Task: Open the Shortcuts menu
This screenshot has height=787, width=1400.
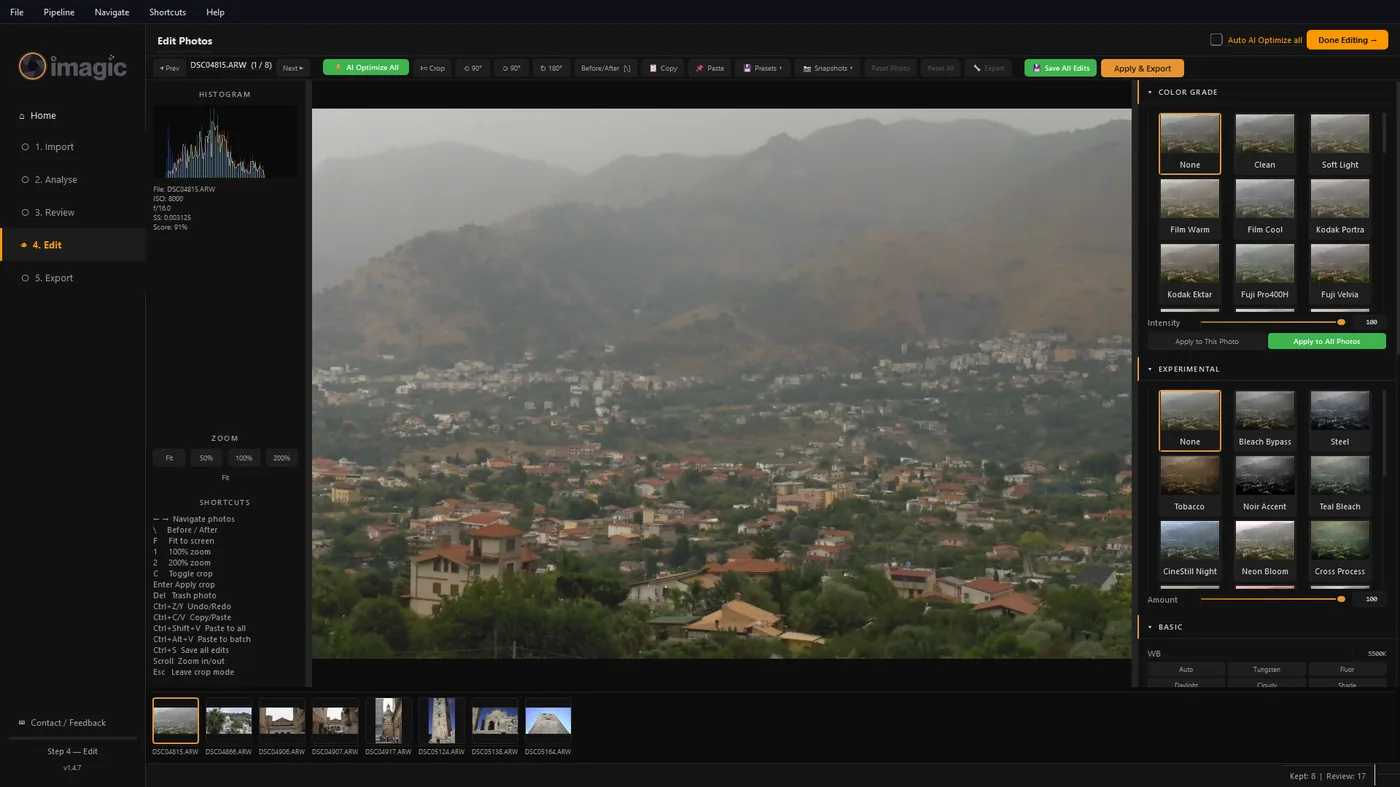Action: [167, 12]
